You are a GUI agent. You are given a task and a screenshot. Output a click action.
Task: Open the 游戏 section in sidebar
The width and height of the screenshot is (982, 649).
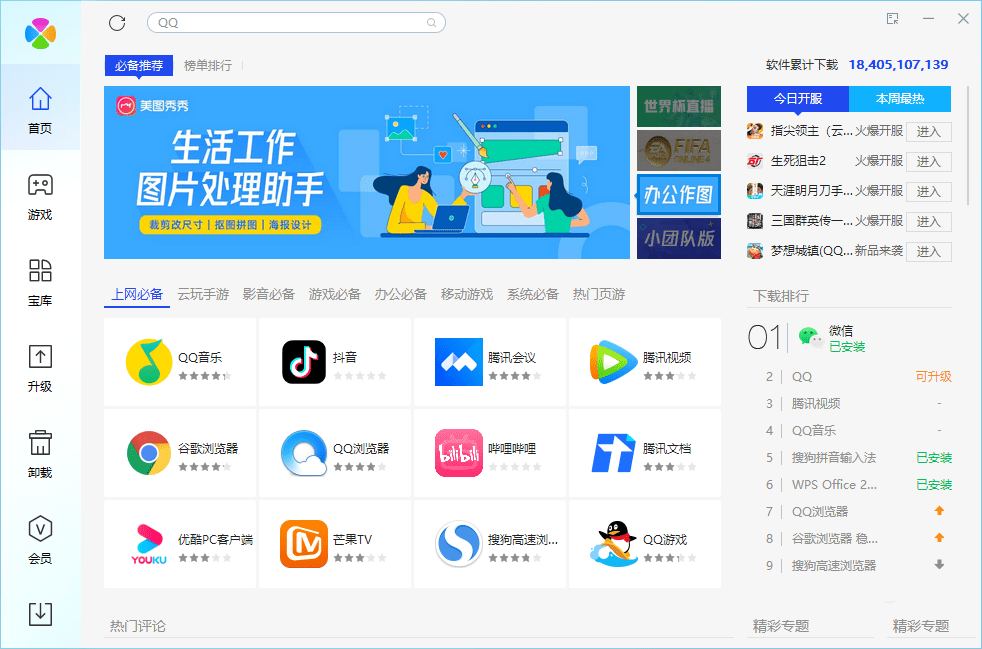(40, 197)
